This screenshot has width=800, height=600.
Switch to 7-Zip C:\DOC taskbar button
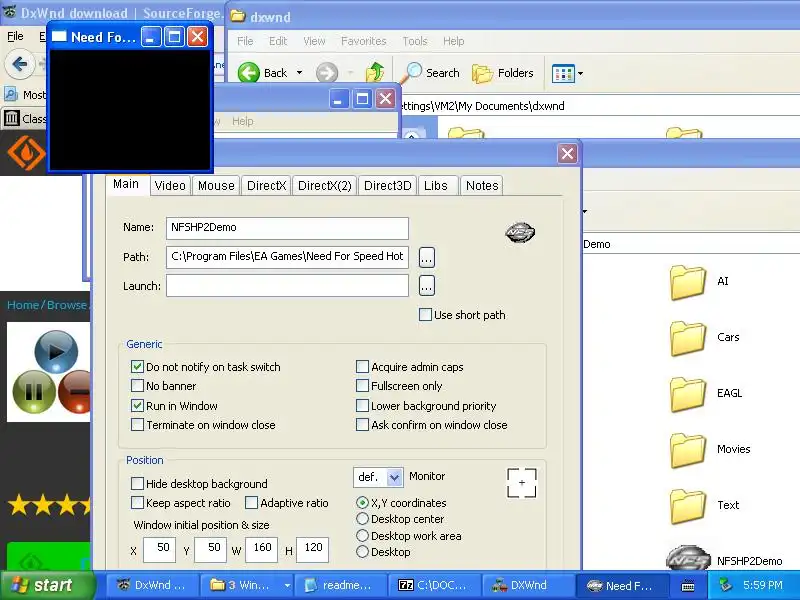(433, 585)
